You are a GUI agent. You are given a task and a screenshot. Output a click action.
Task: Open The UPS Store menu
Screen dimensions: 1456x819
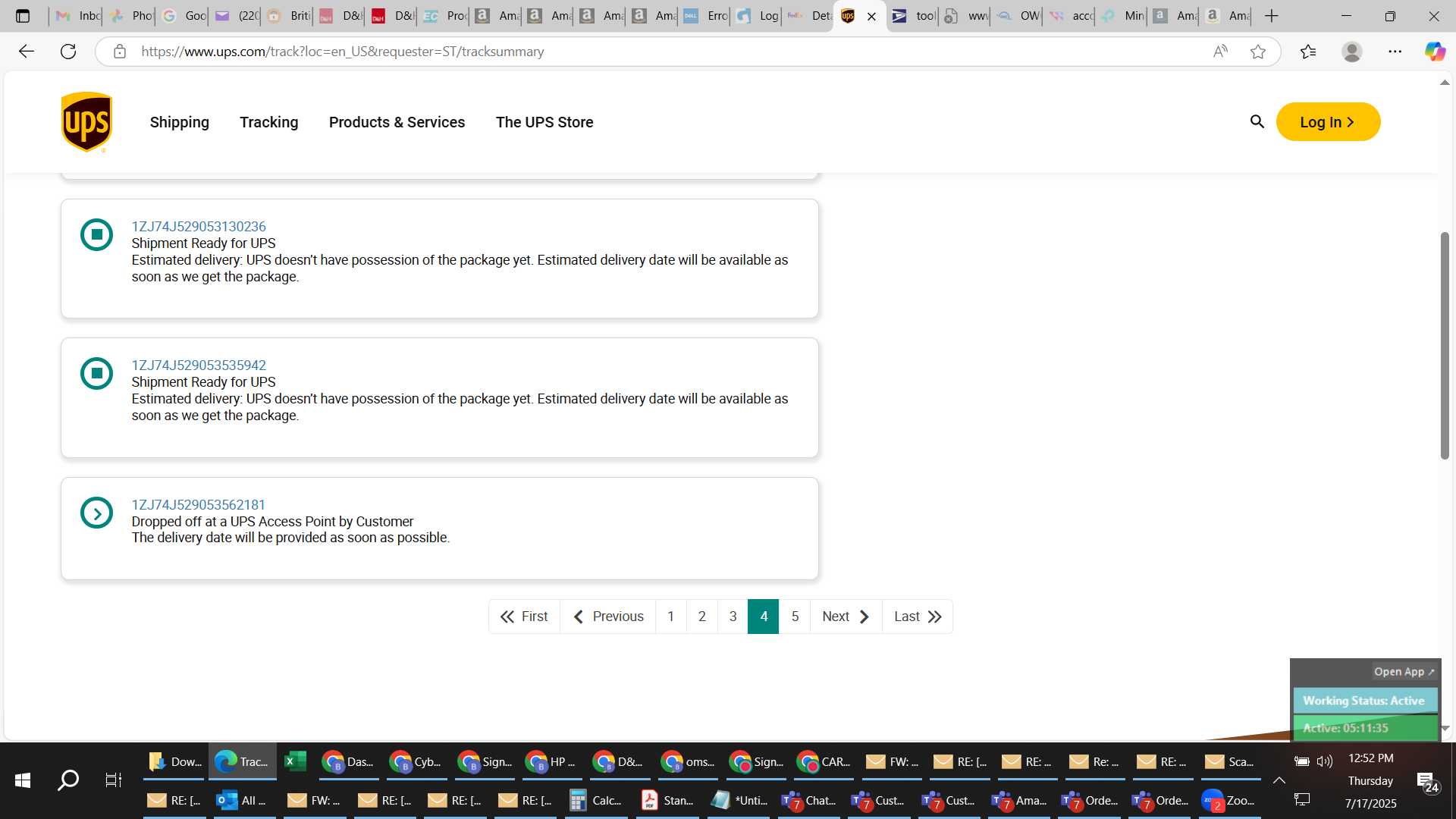tap(544, 122)
